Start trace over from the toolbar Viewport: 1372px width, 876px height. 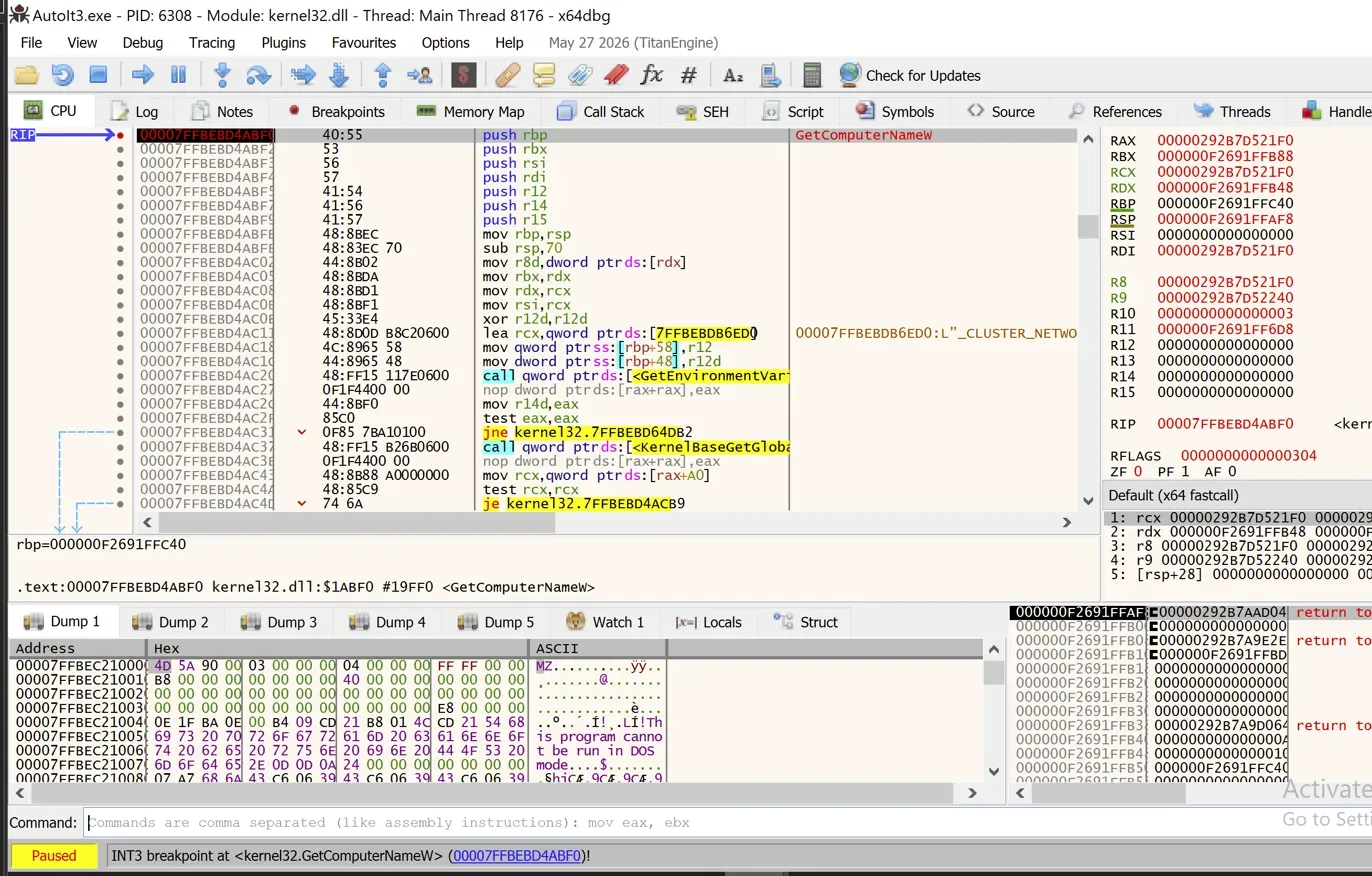point(338,75)
